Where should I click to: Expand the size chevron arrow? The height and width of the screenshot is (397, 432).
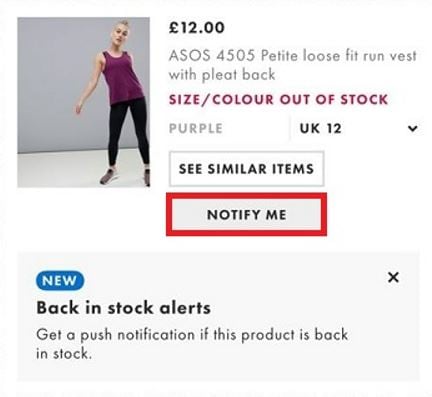[x=413, y=128]
